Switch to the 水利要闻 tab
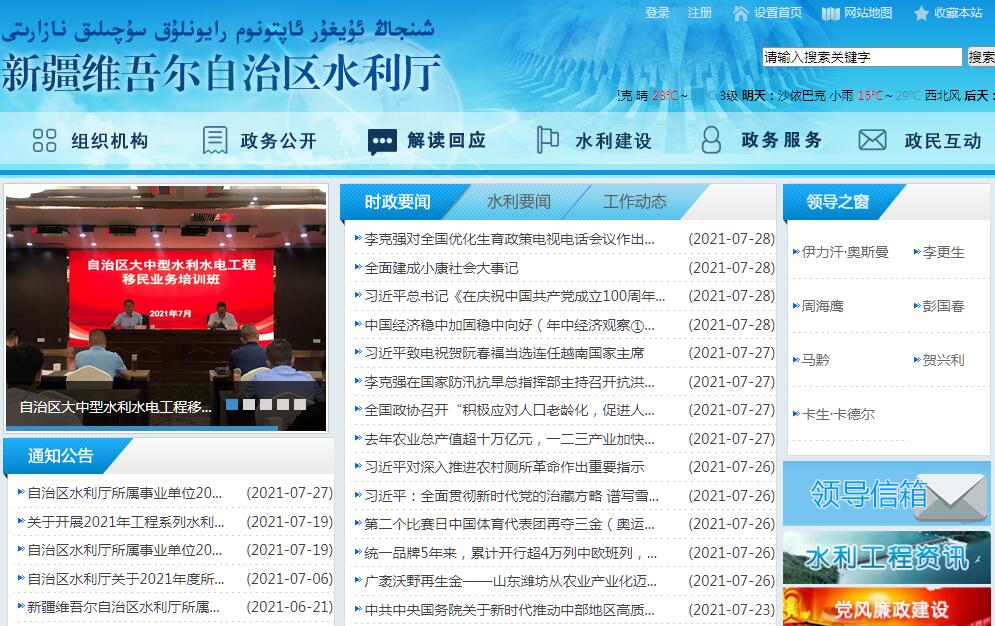 (518, 202)
